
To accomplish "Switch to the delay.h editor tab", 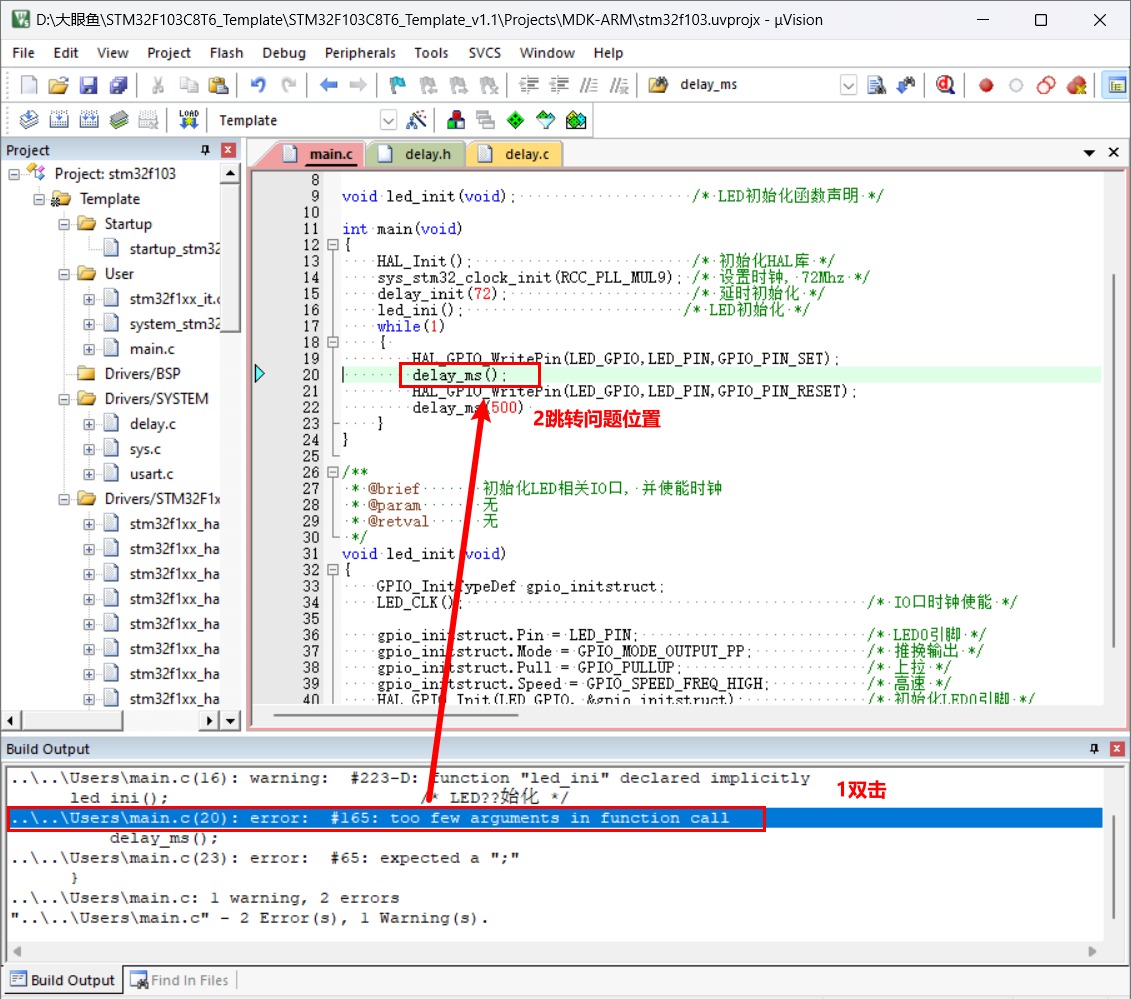I will click(415, 154).
